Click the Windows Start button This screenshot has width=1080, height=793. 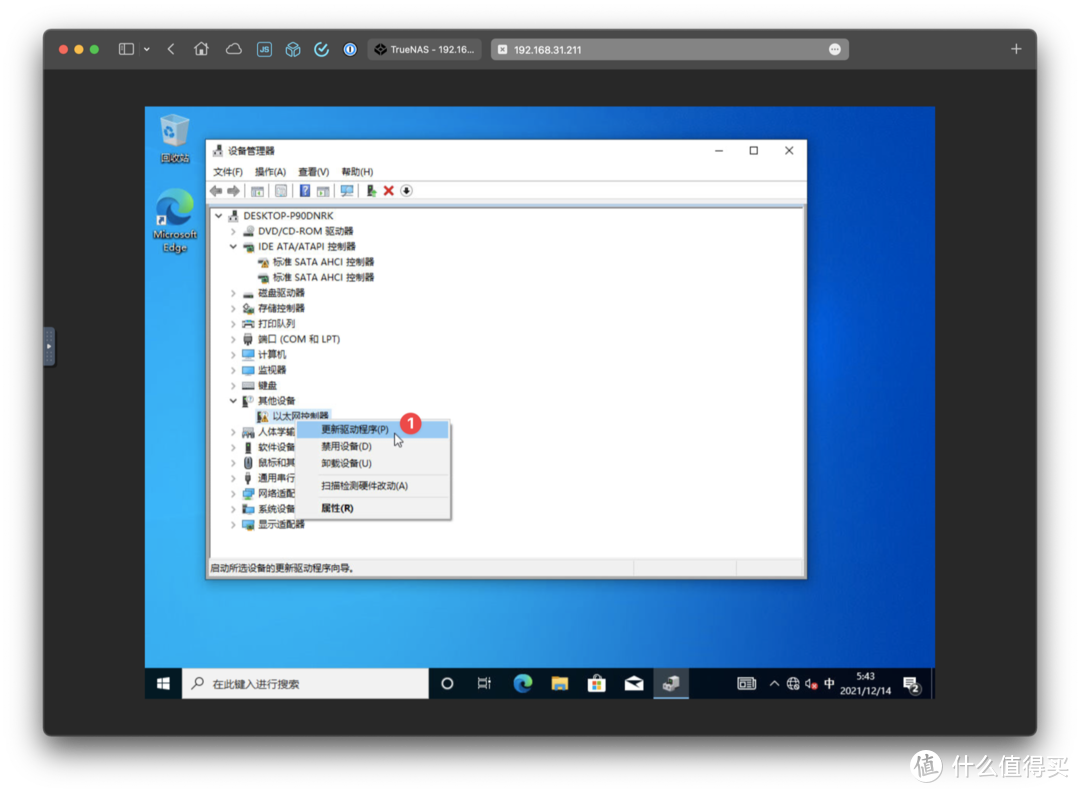click(x=164, y=684)
